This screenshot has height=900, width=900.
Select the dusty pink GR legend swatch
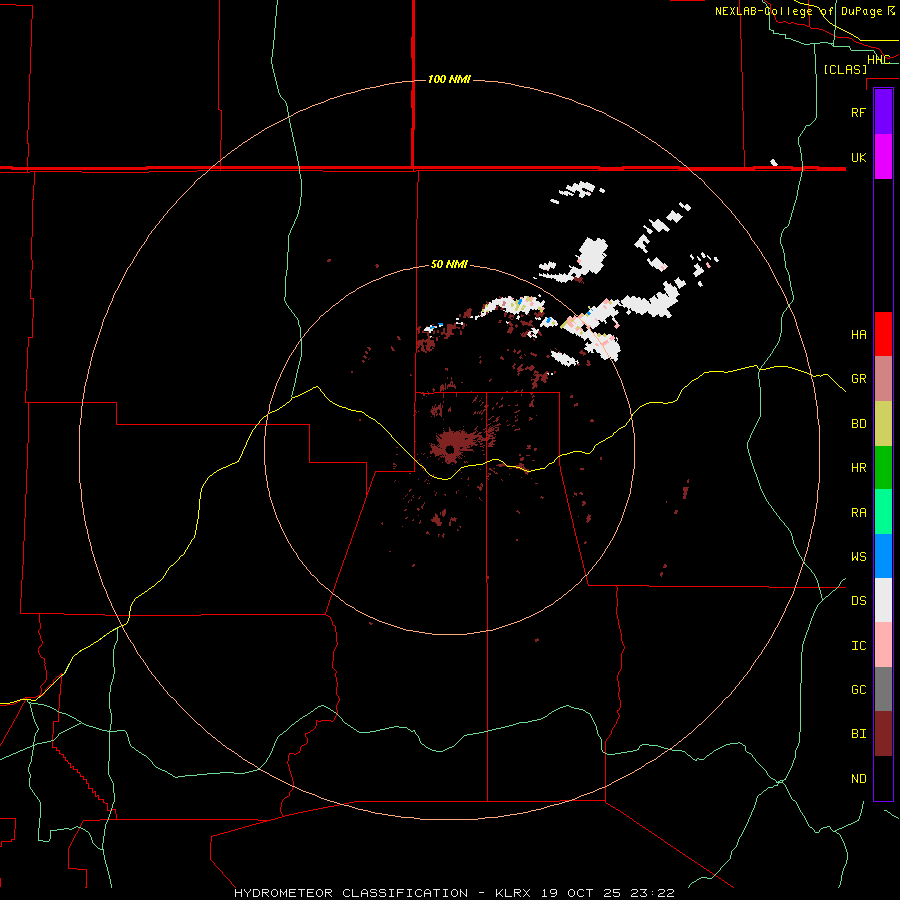click(x=883, y=379)
